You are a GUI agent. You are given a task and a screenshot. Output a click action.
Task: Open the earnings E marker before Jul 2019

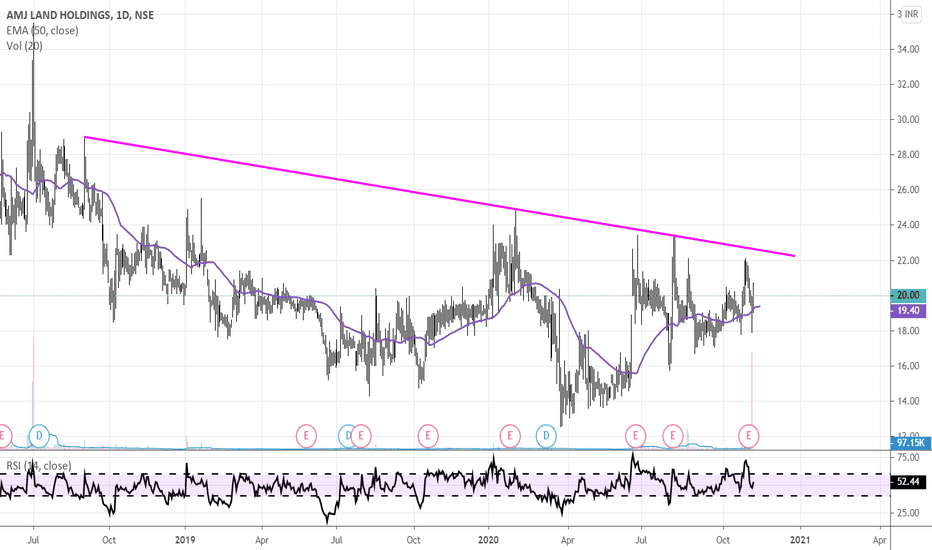306,436
